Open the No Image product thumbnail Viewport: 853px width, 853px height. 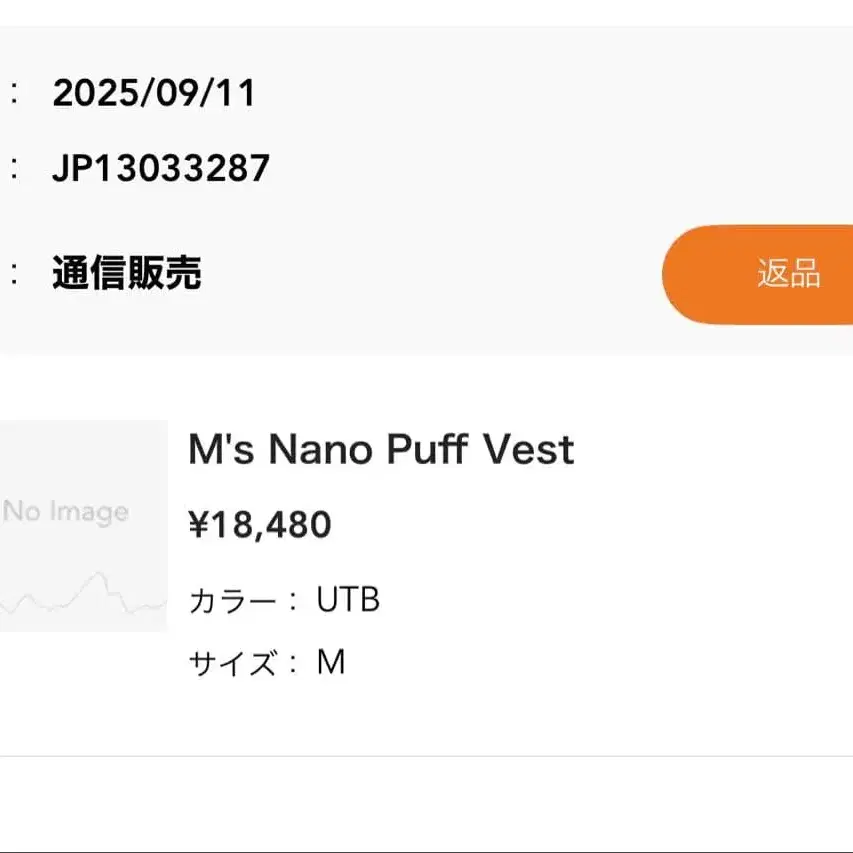pyautogui.click(x=82, y=526)
